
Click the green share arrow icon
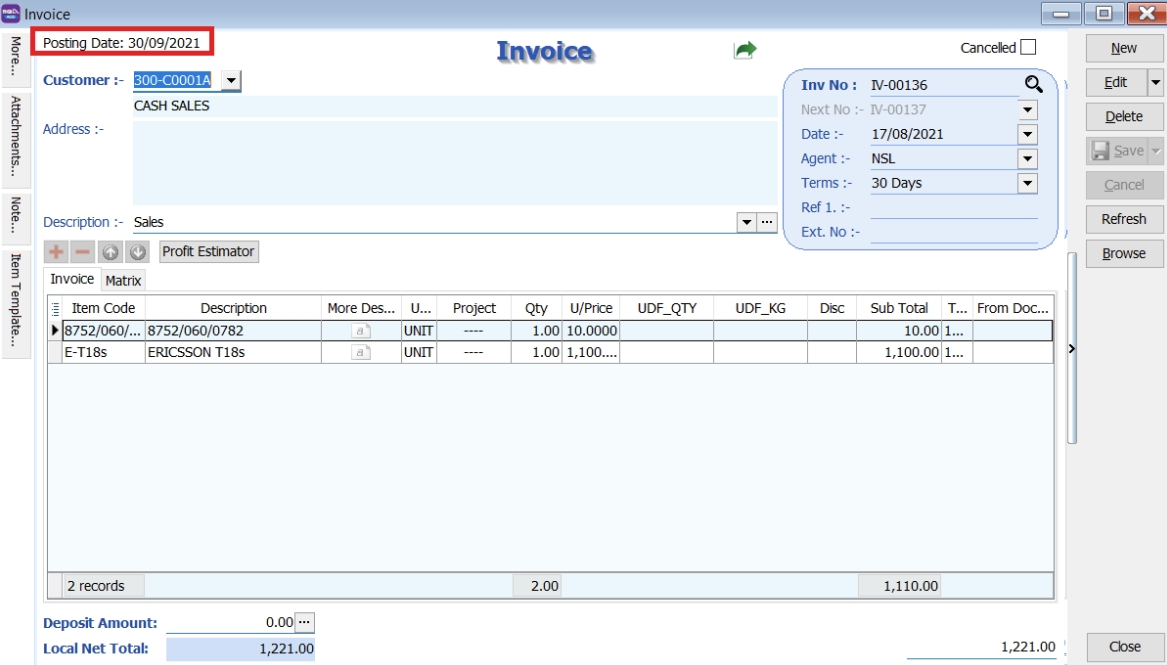tap(745, 50)
